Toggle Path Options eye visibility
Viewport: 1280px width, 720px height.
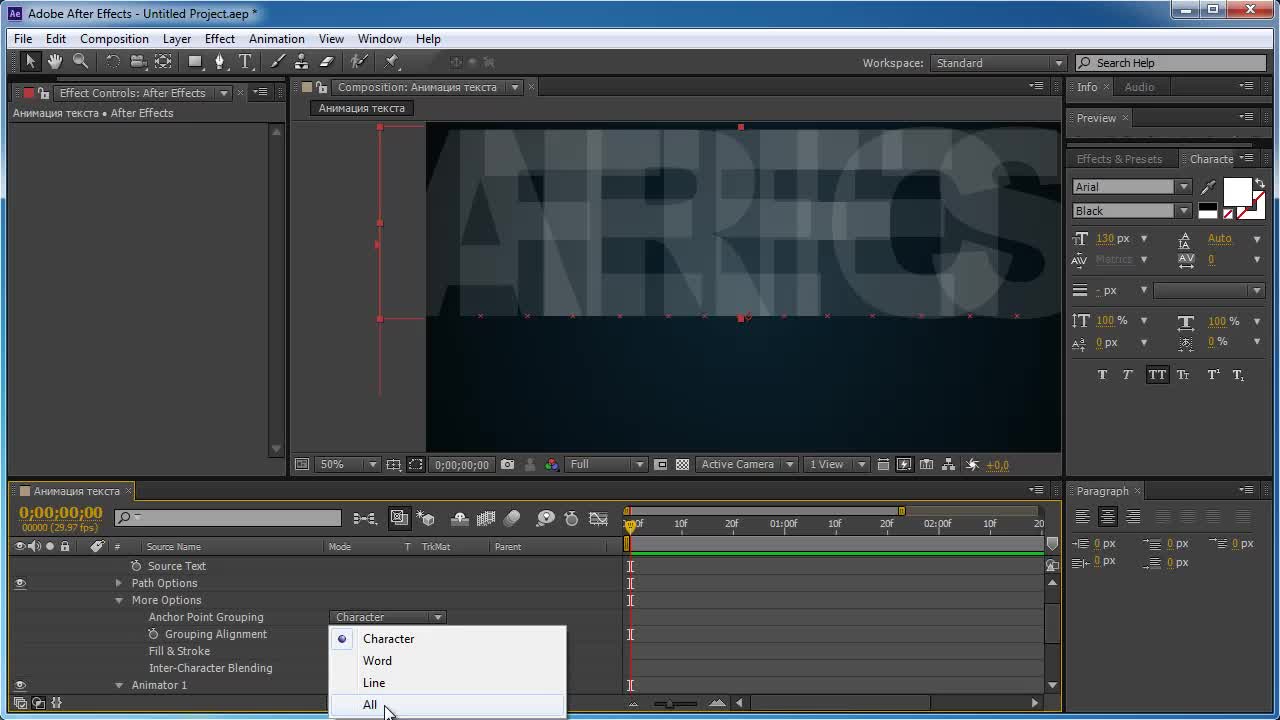20,583
